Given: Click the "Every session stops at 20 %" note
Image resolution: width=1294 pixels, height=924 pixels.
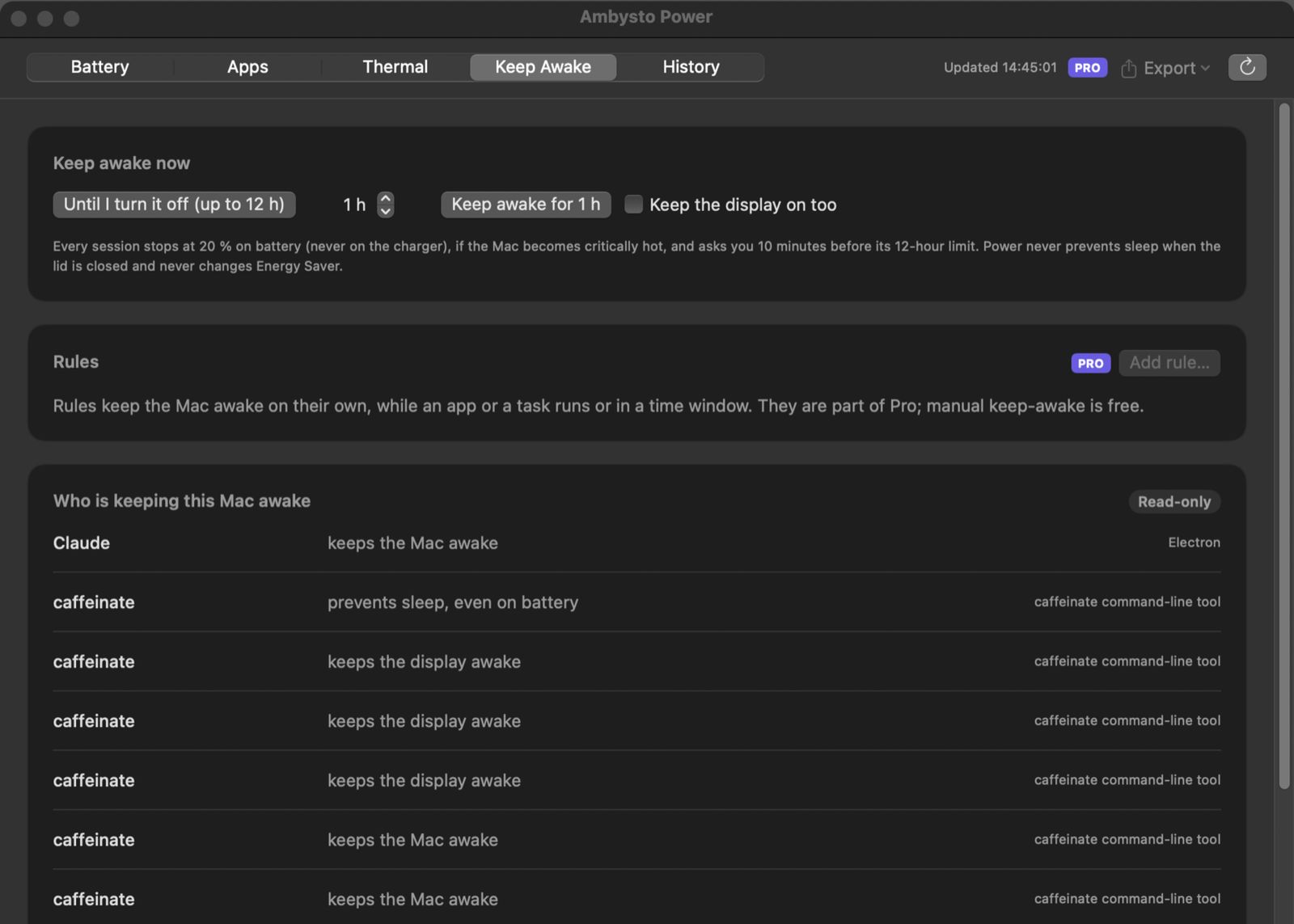Looking at the screenshot, I should coord(636,256).
